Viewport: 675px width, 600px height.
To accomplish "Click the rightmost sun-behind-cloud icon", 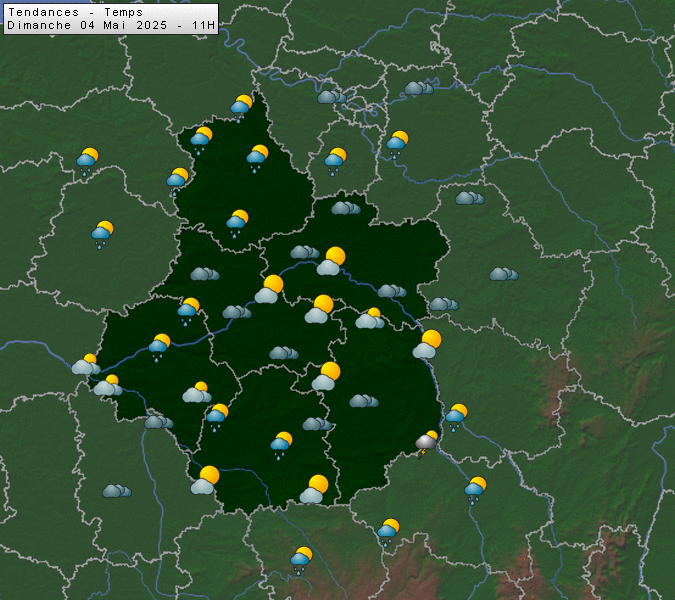I will coord(427,344).
